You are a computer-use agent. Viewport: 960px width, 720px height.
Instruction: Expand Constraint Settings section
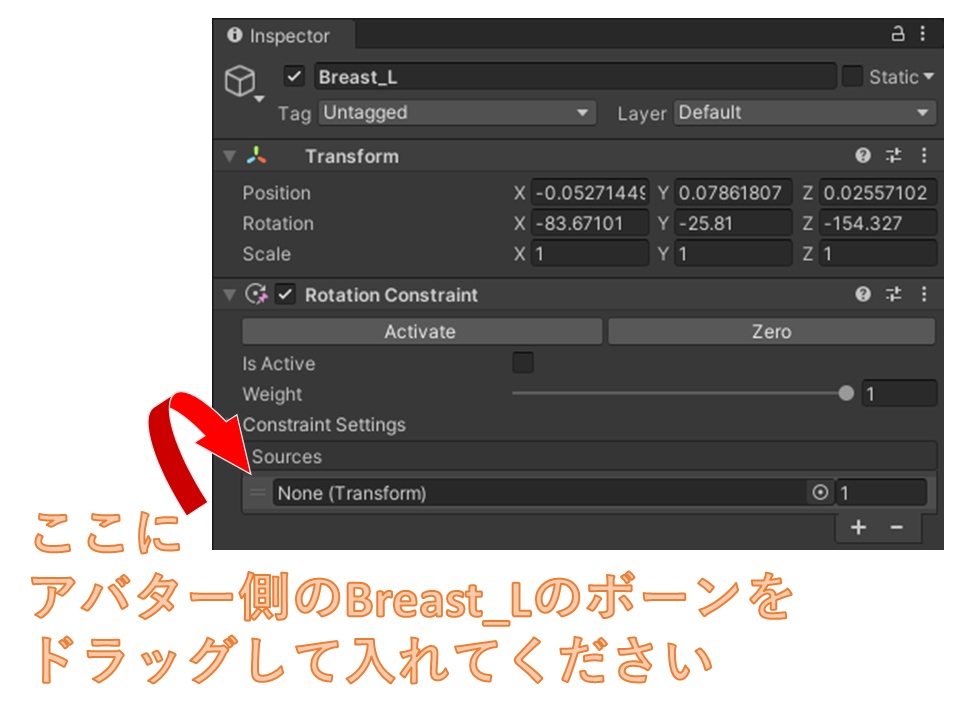[x=324, y=424]
